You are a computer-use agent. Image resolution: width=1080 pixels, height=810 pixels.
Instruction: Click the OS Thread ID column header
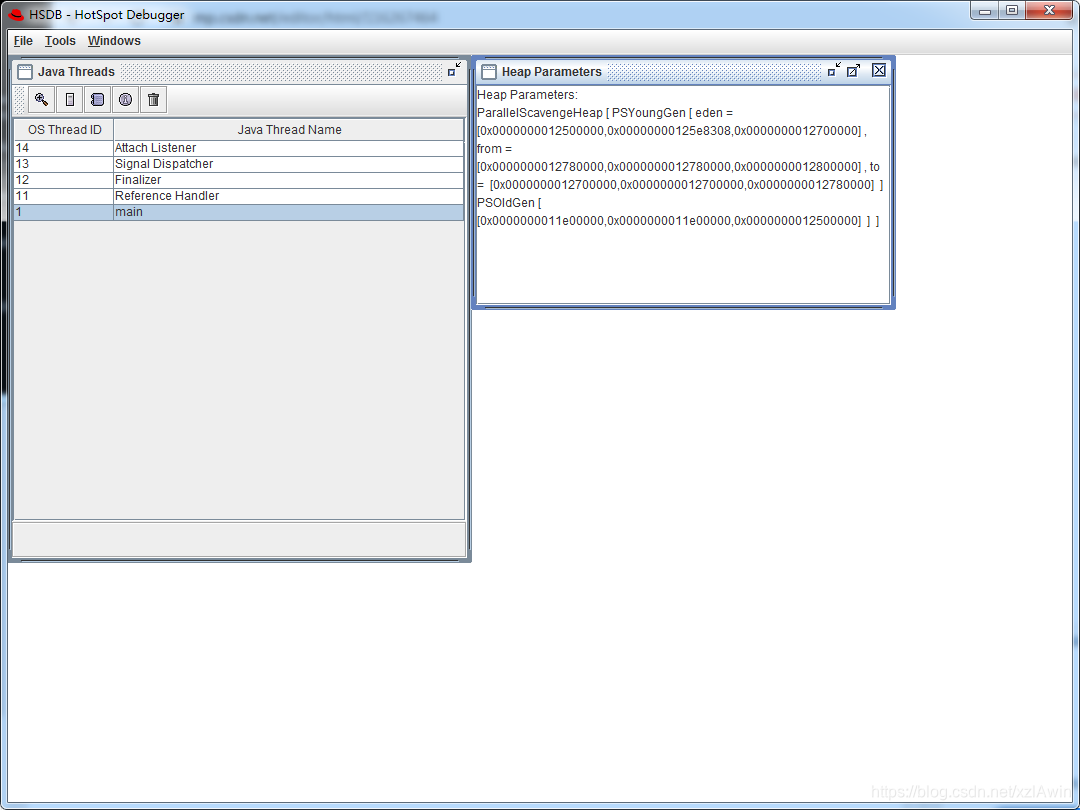pyautogui.click(x=62, y=129)
